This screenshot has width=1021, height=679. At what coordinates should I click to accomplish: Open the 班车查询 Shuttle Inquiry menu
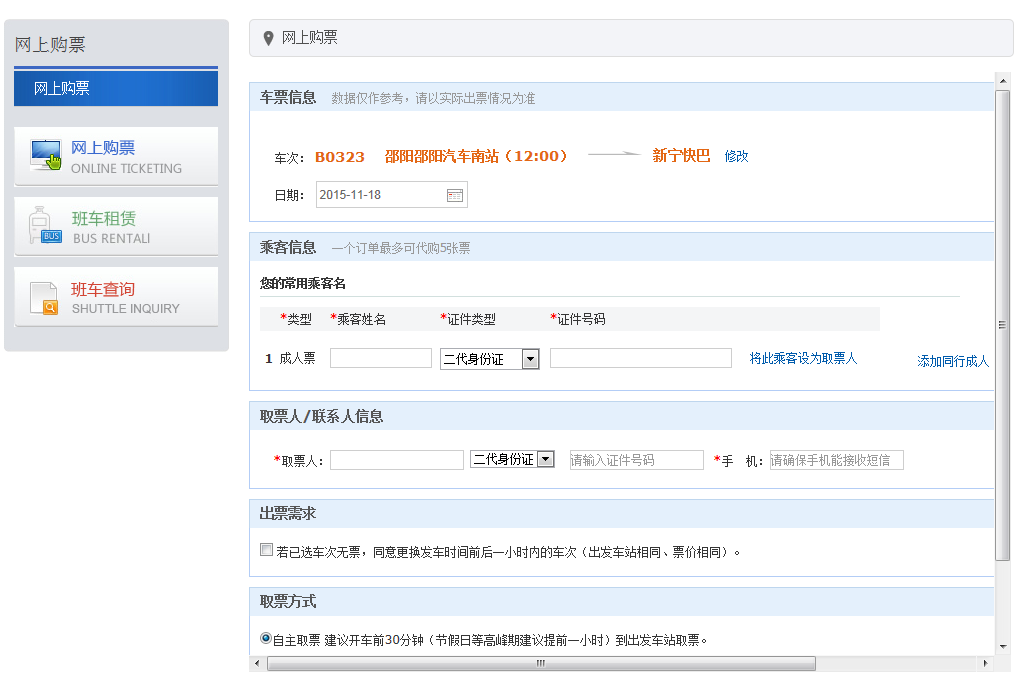tap(116, 297)
